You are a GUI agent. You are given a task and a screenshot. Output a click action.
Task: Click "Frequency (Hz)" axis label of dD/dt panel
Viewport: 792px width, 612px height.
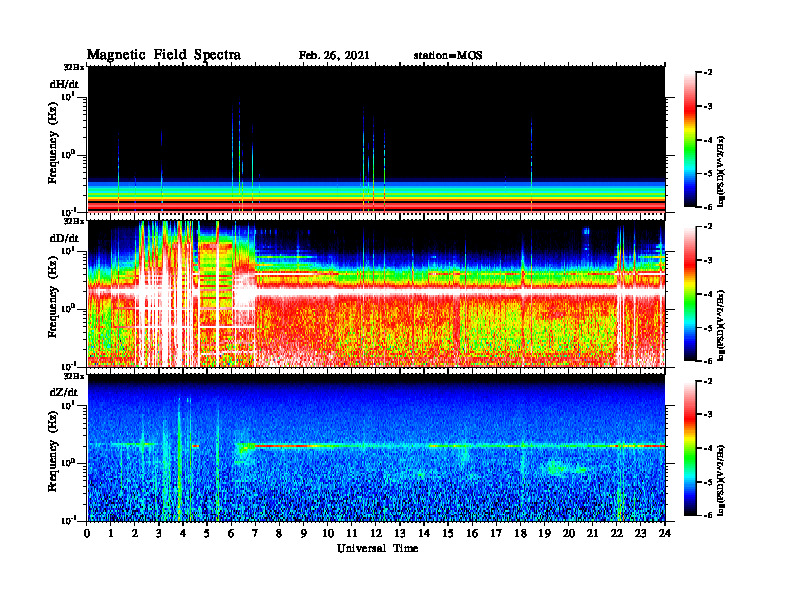pos(53,297)
